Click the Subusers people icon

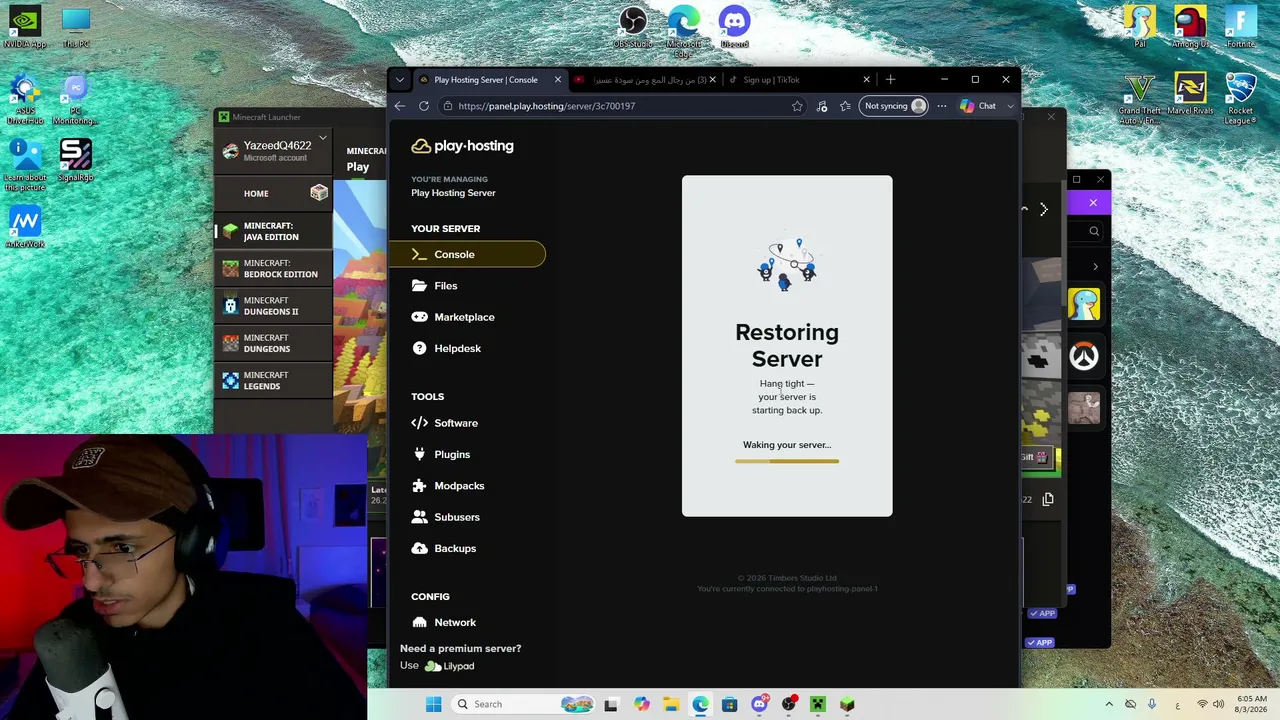(x=419, y=517)
